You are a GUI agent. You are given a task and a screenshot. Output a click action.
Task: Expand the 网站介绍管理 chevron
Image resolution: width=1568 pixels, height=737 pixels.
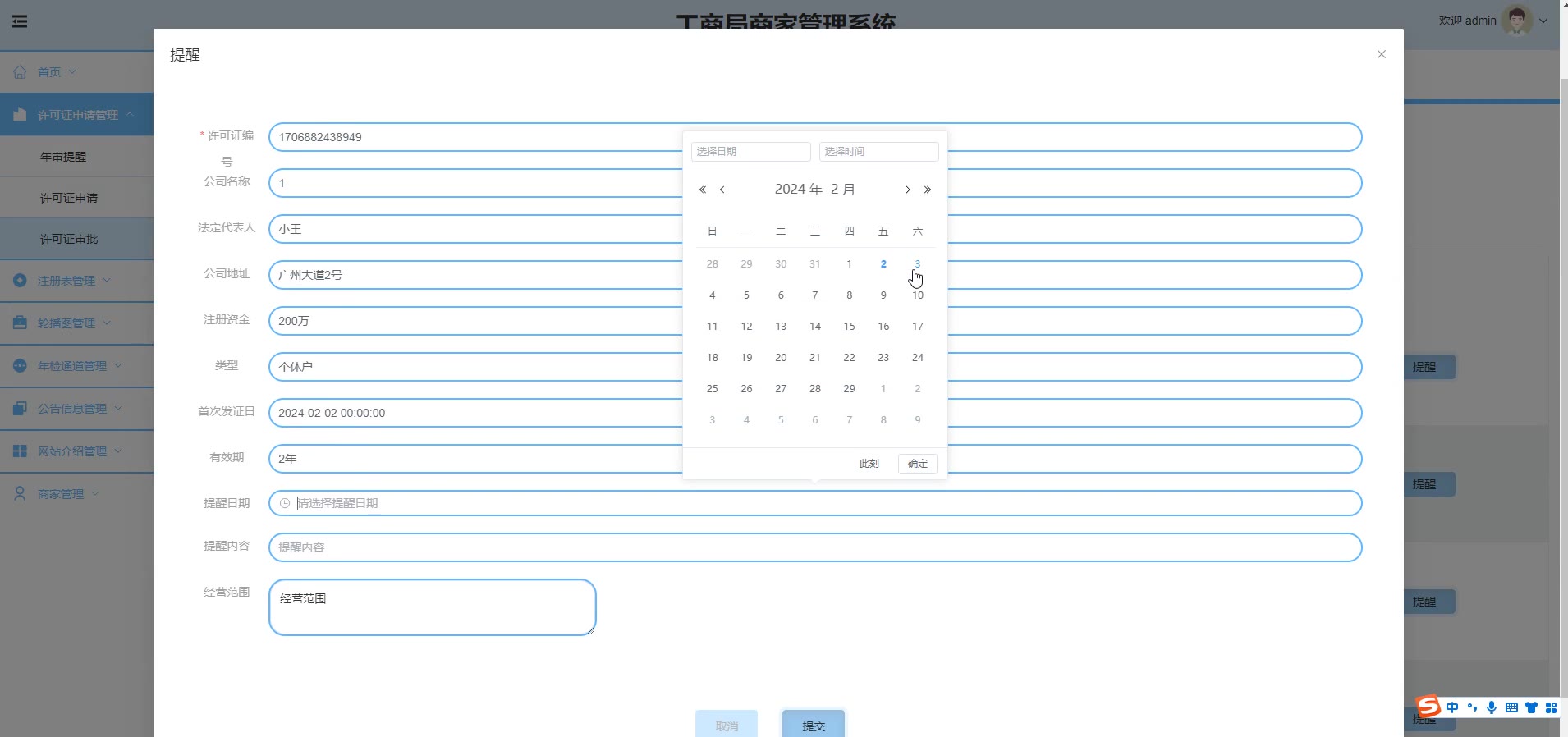tap(118, 451)
